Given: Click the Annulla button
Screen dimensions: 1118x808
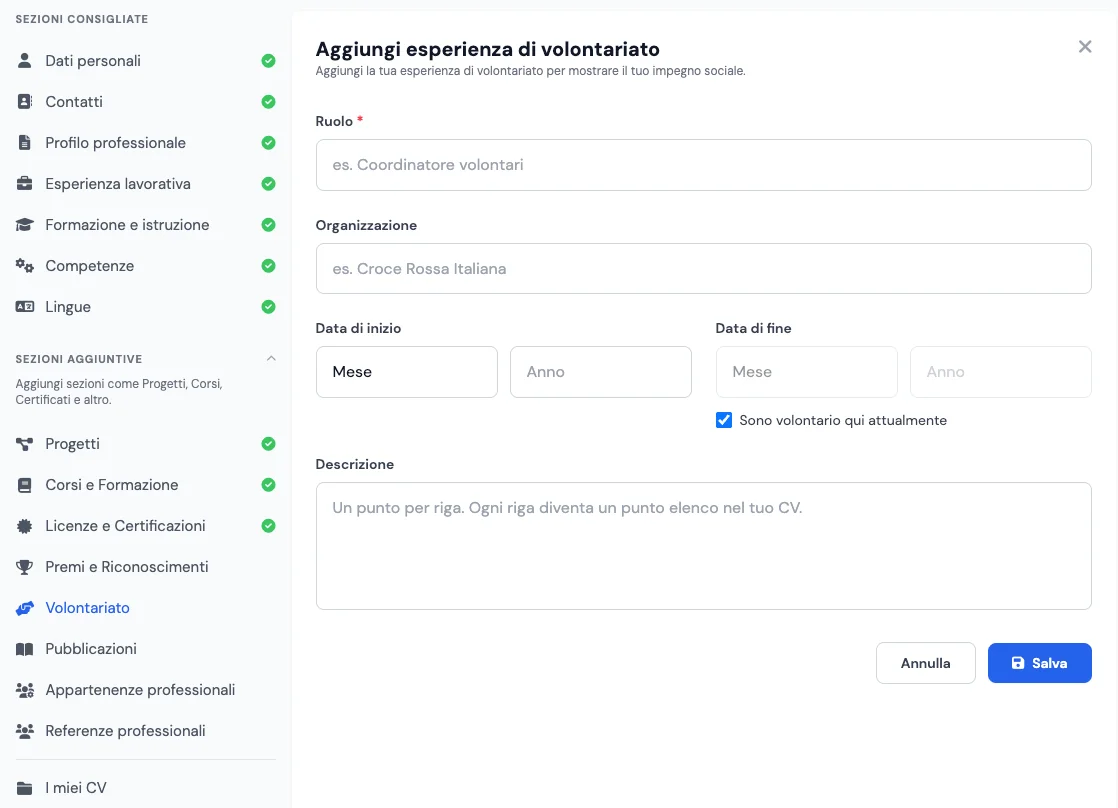Looking at the screenshot, I should pyautogui.click(x=925, y=663).
